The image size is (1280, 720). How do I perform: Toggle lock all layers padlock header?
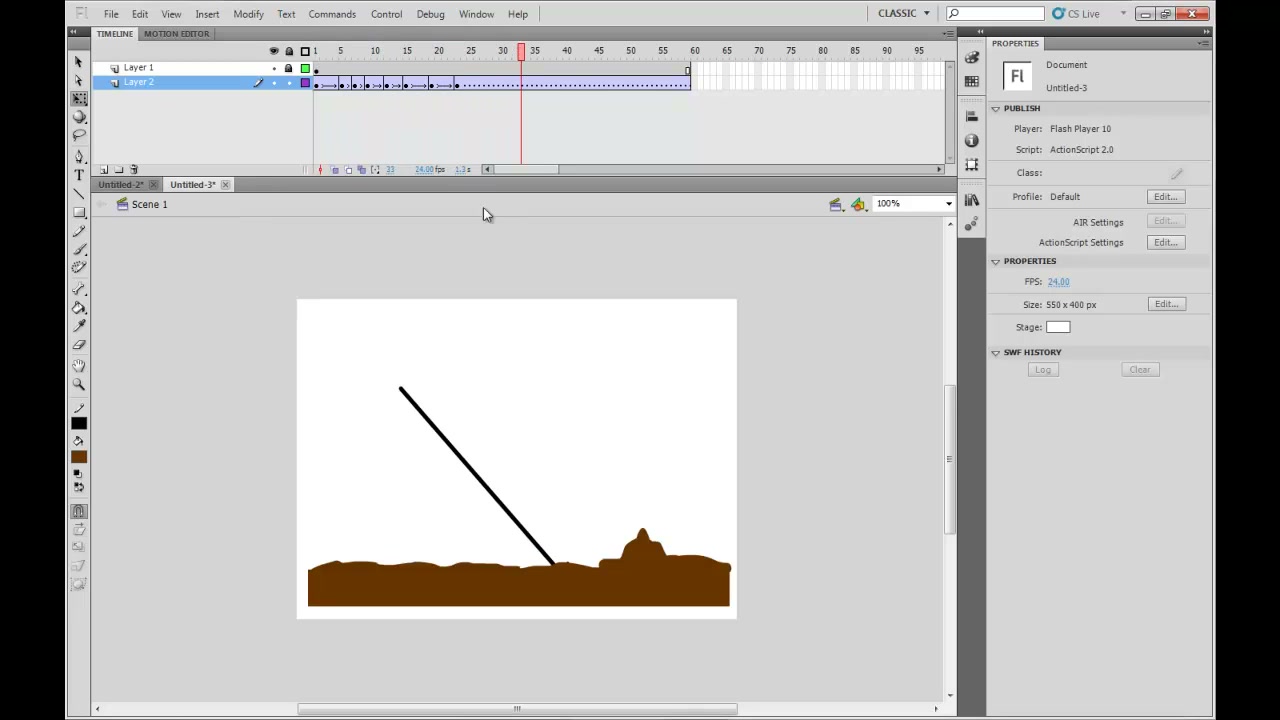pos(289,51)
